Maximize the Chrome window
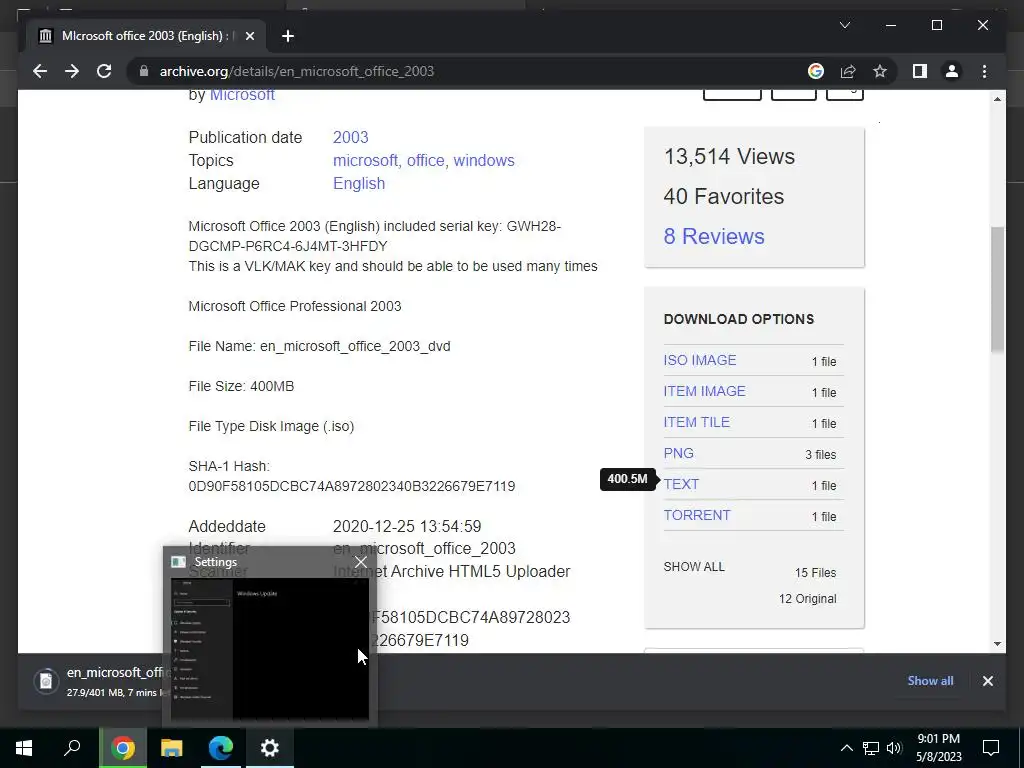 coord(936,25)
